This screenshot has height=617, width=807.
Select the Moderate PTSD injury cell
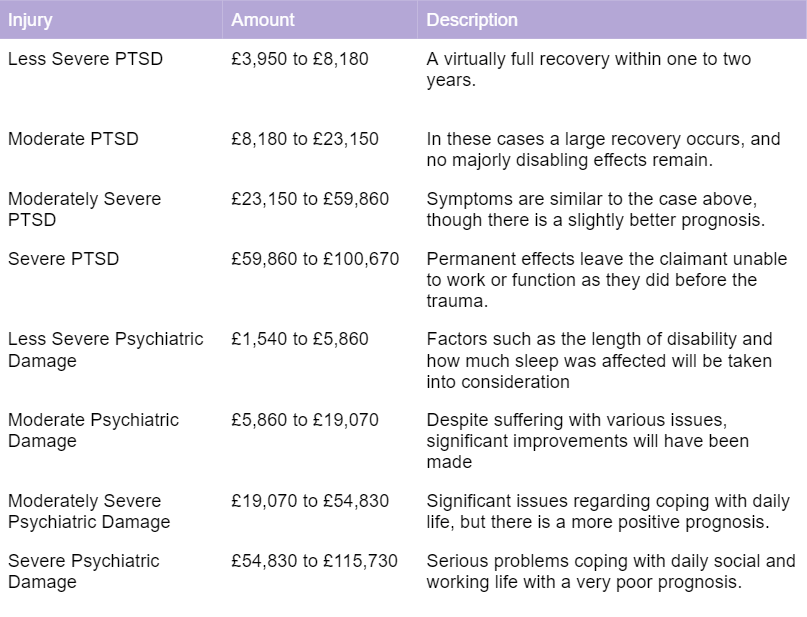(73, 139)
